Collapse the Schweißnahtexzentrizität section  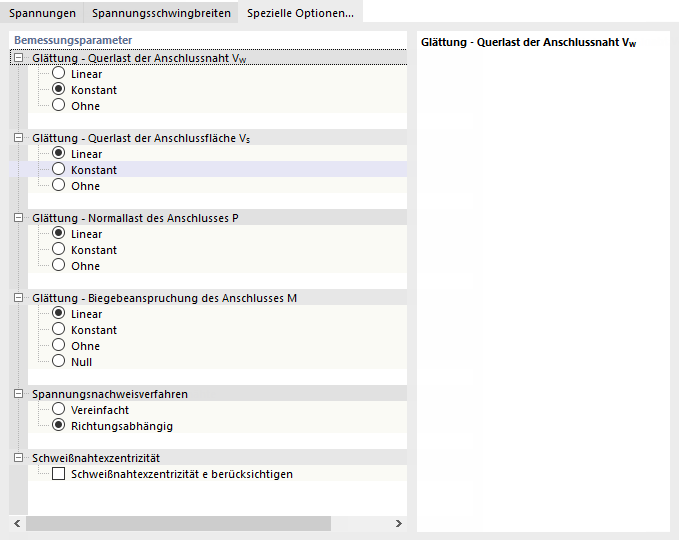pos(19,458)
